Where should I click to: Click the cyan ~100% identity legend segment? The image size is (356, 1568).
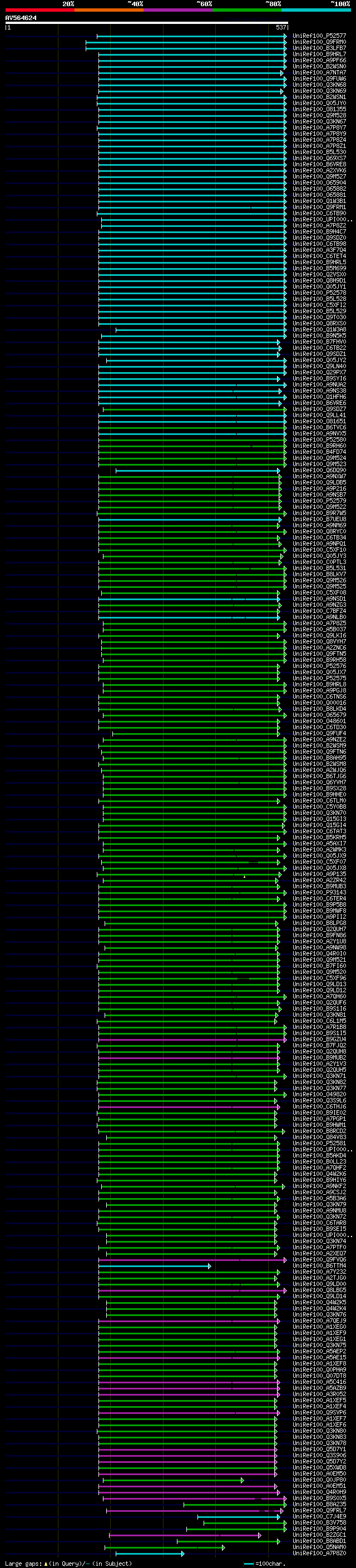point(316,10)
